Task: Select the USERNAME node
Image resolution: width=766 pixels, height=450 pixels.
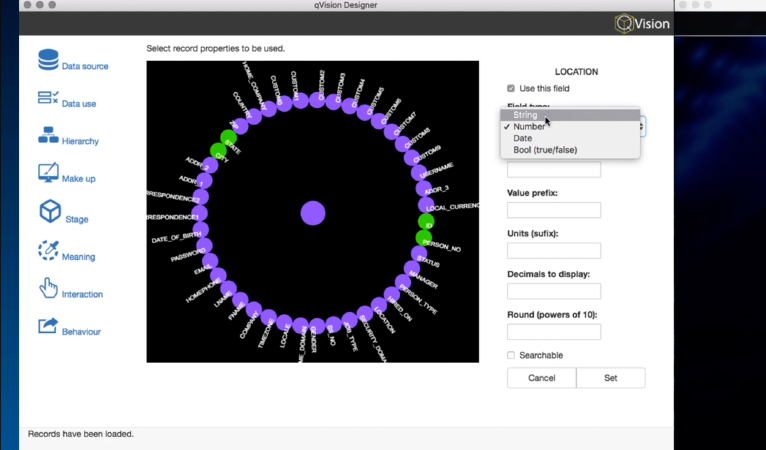Action: pyautogui.click(x=419, y=172)
